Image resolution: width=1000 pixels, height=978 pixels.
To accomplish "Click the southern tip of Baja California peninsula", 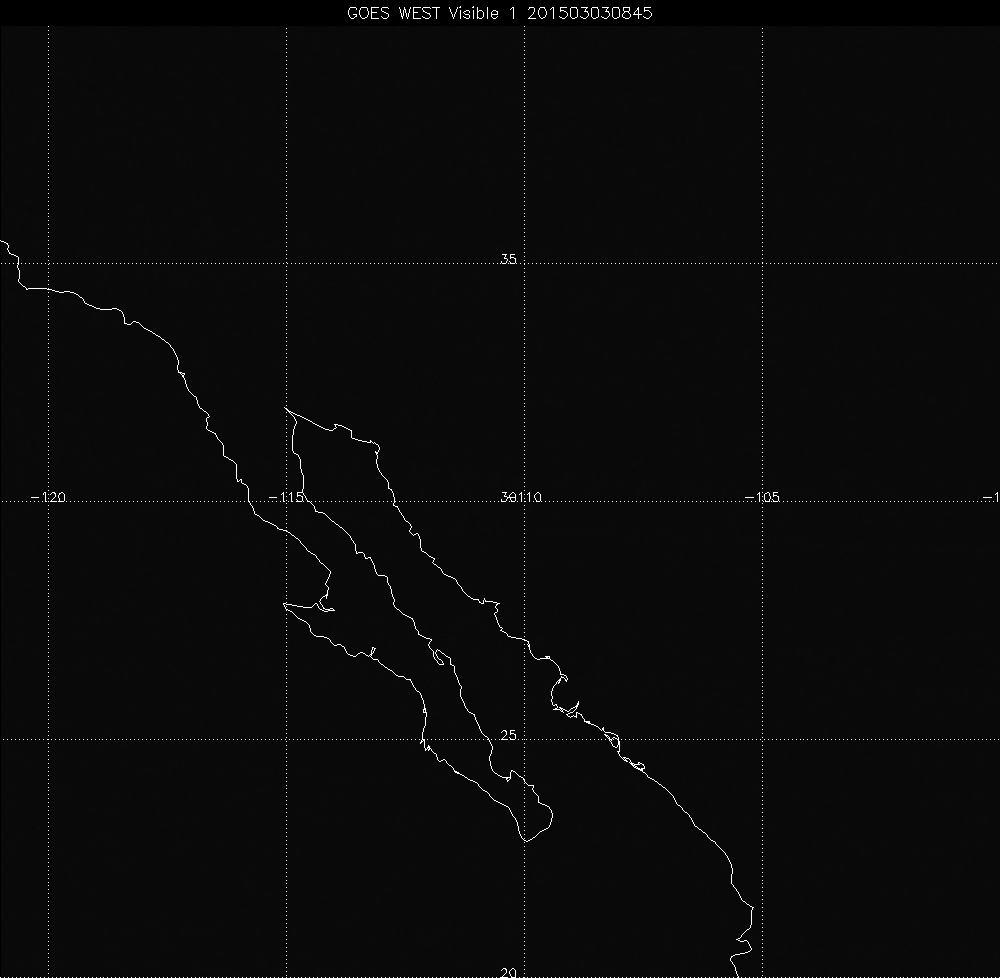I will click(x=525, y=841).
